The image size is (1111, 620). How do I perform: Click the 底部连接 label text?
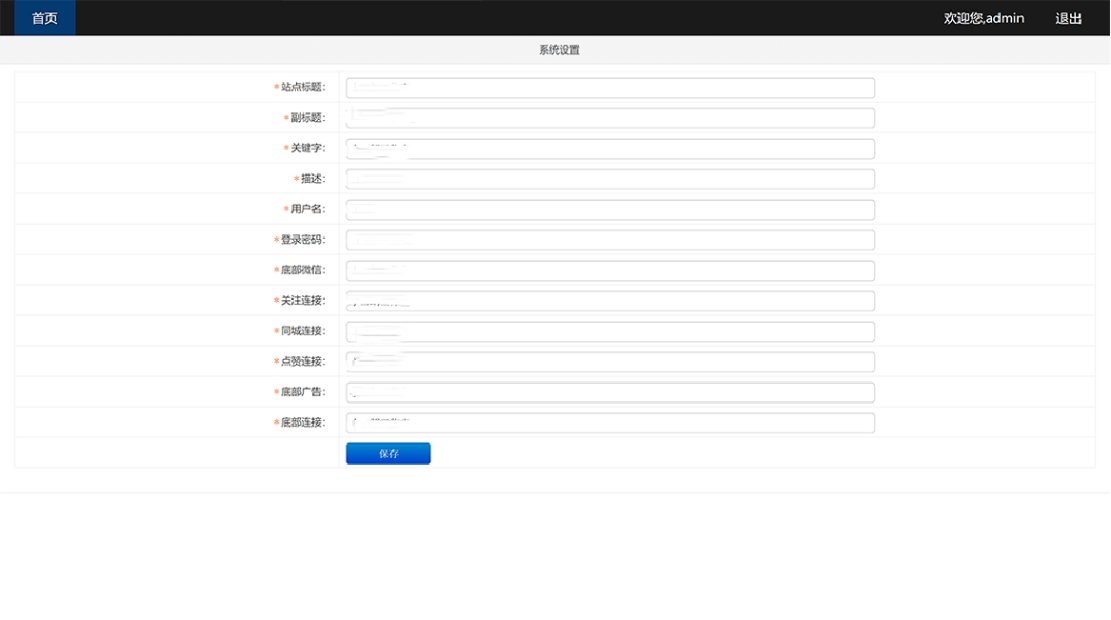click(302, 423)
